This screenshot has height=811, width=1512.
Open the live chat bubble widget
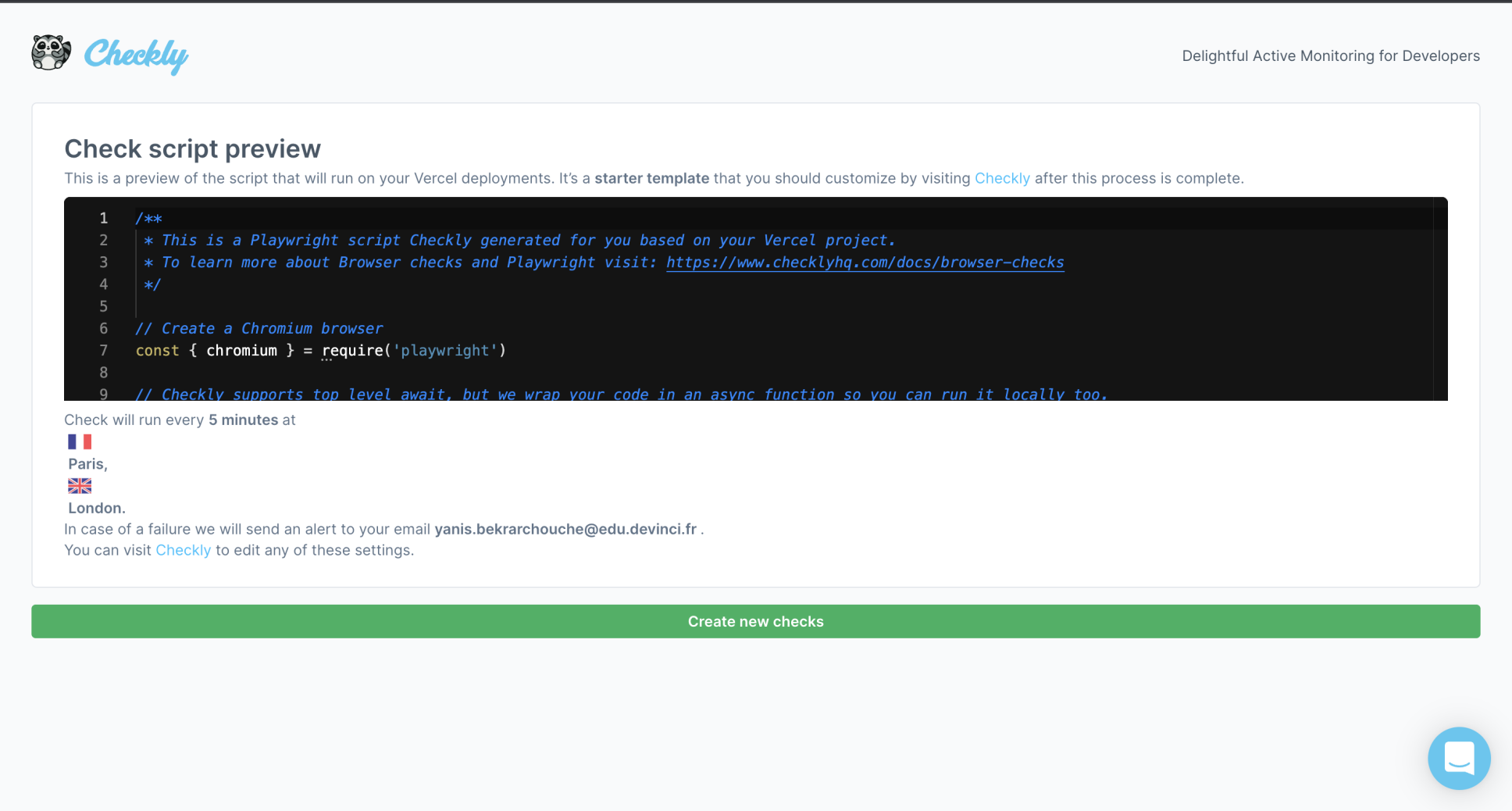1459,758
